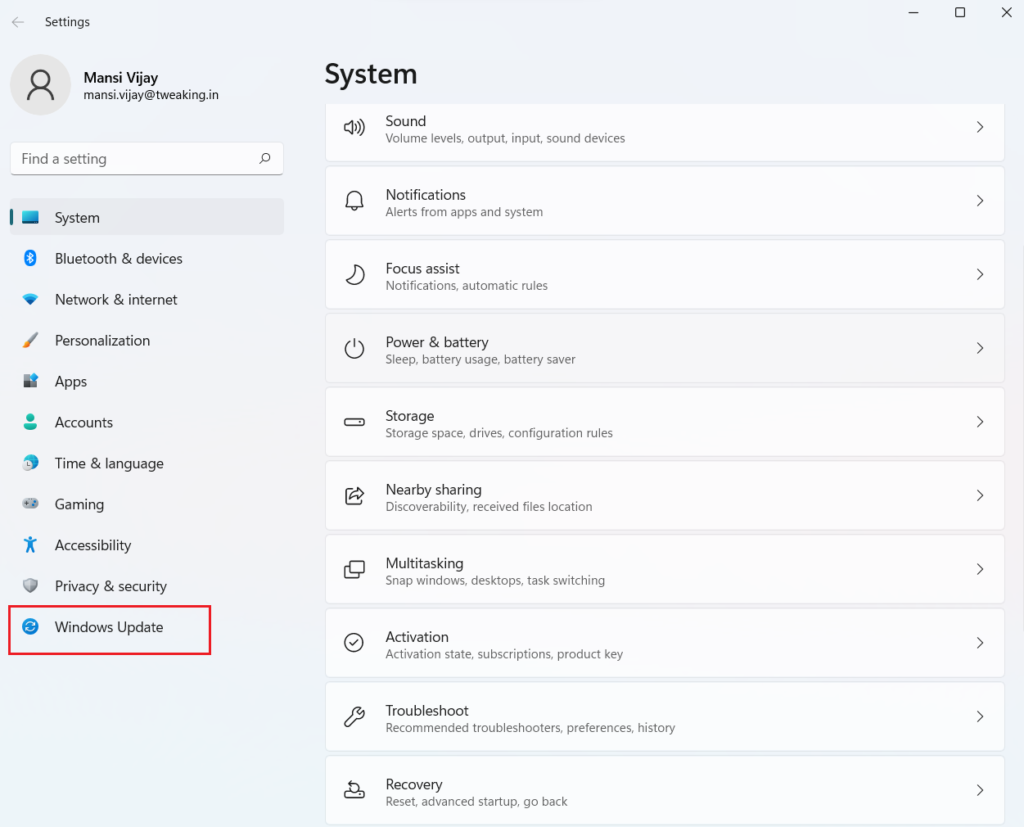Expand the Recovery chevron
This screenshot has height=827, width=1024.
[x=980, y=790]
